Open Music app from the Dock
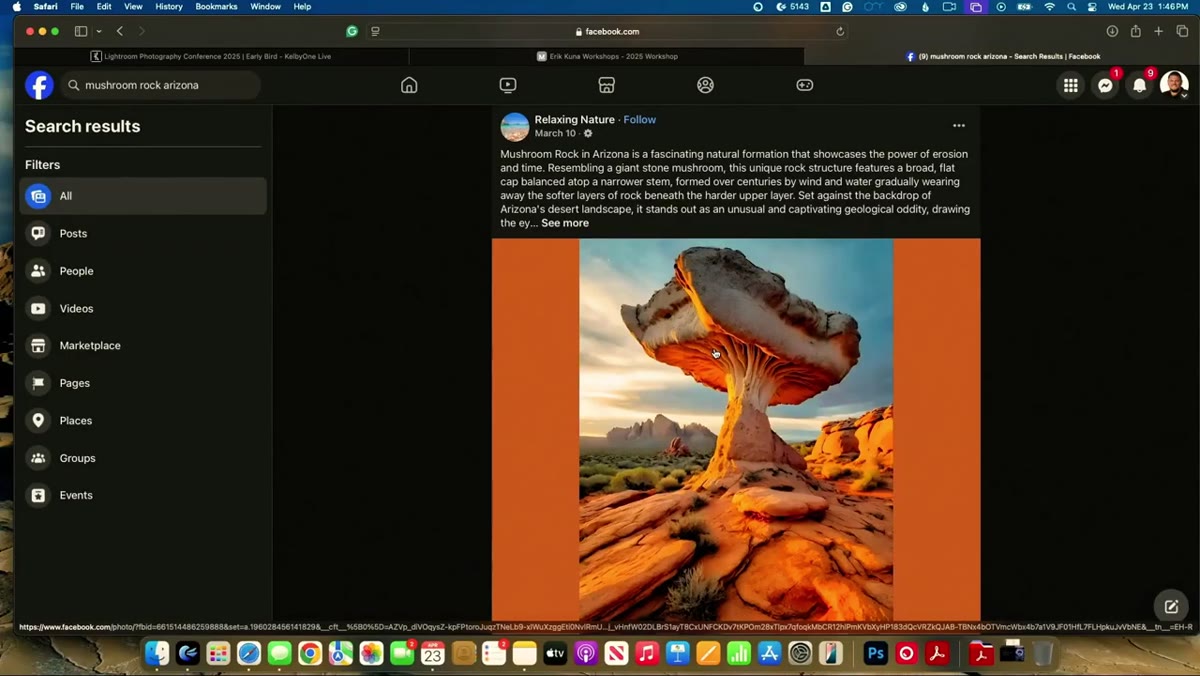 pos(647,653)
